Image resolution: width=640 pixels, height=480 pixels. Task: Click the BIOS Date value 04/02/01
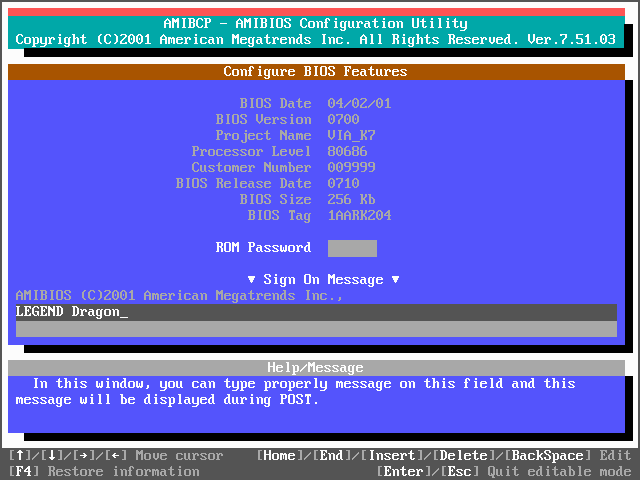coord(359,103)
